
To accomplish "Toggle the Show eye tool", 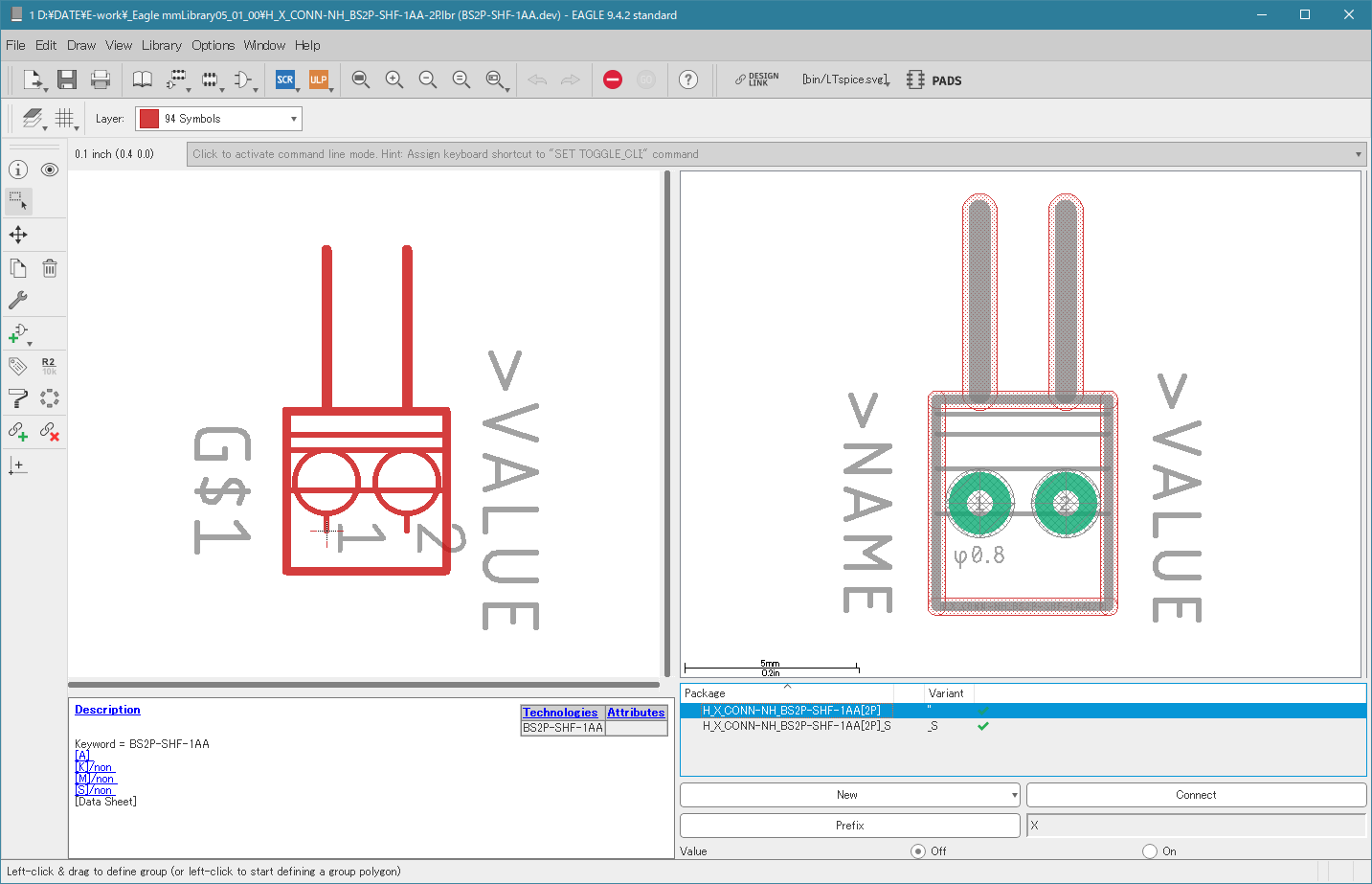I will pos(50,170).
